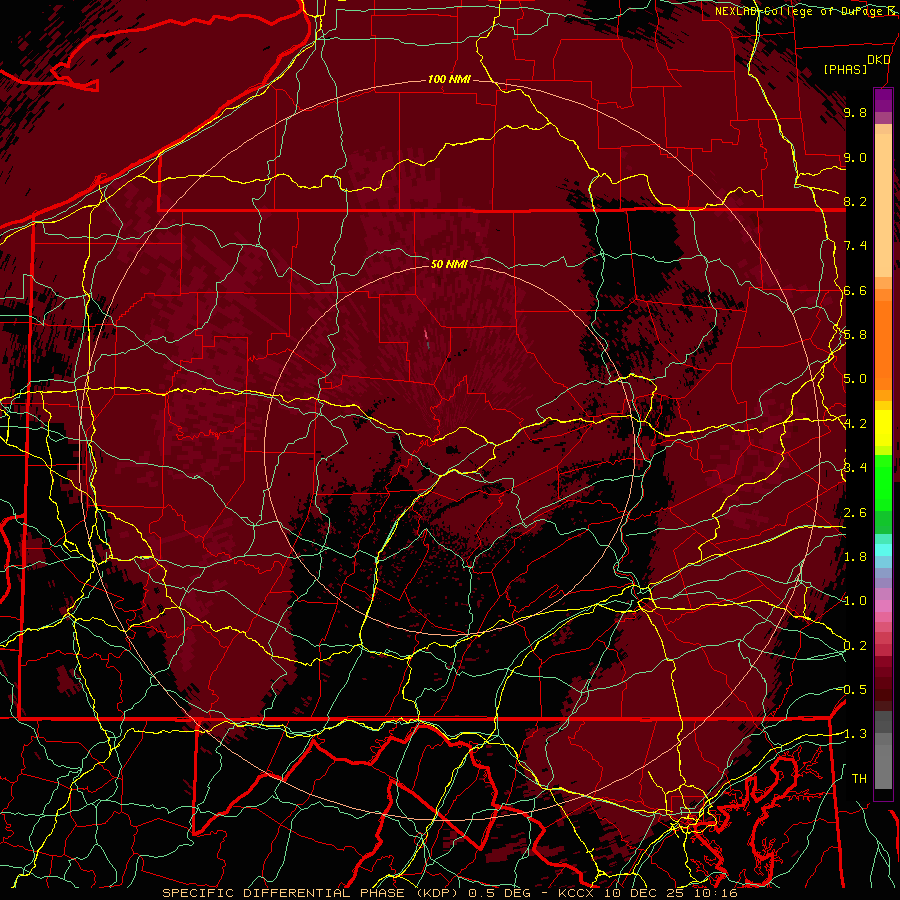The height and width of the screenshot is (900, 900).
Task: Click the 9.0 value on color scale
Action: coord(855,157)
